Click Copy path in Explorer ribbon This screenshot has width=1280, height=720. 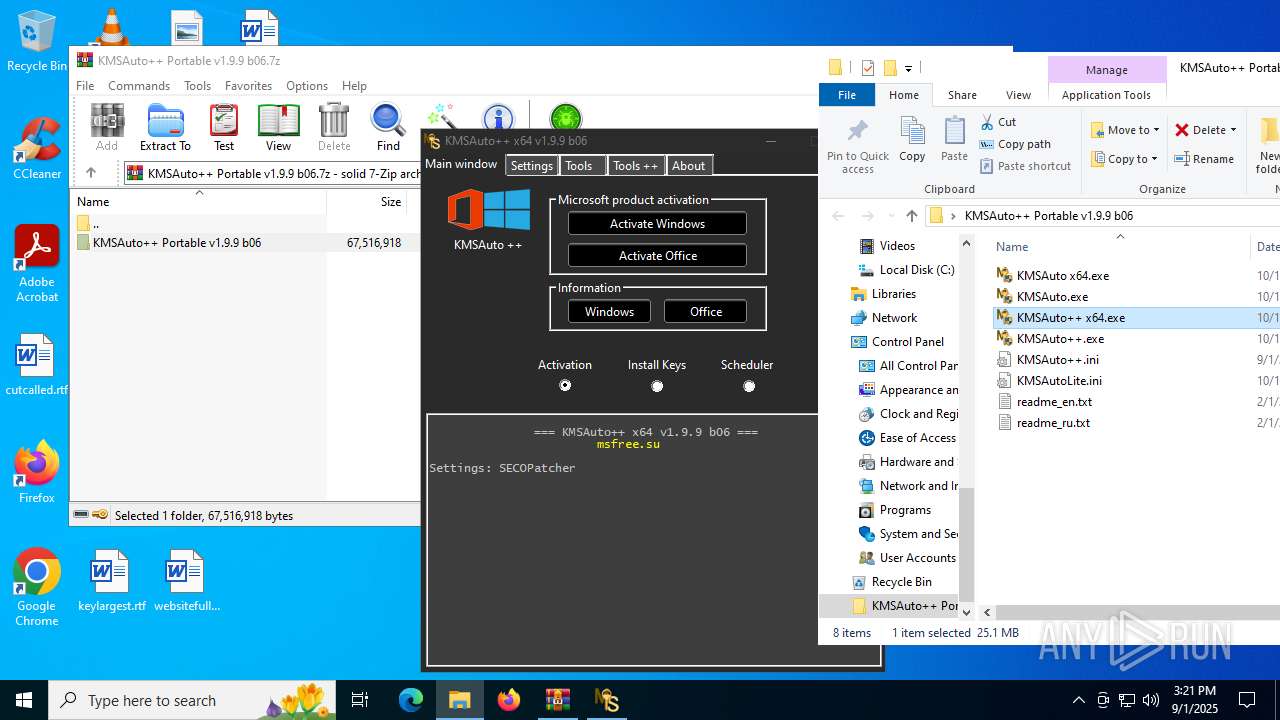click(x=1015, y=144)
